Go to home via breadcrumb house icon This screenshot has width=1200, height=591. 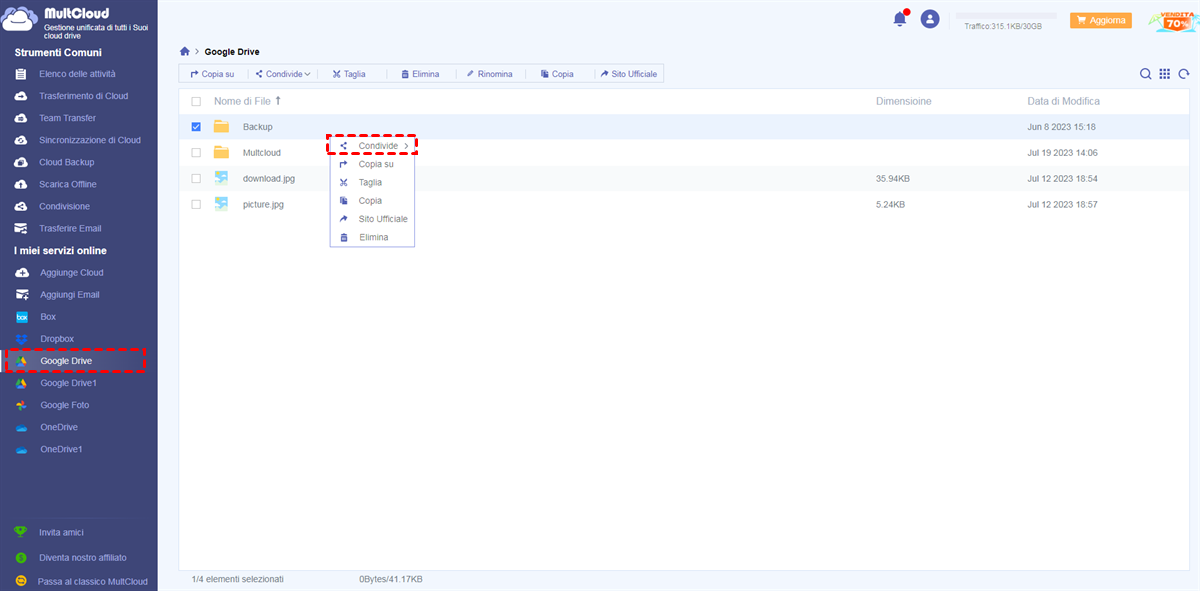tap(184, 51)
